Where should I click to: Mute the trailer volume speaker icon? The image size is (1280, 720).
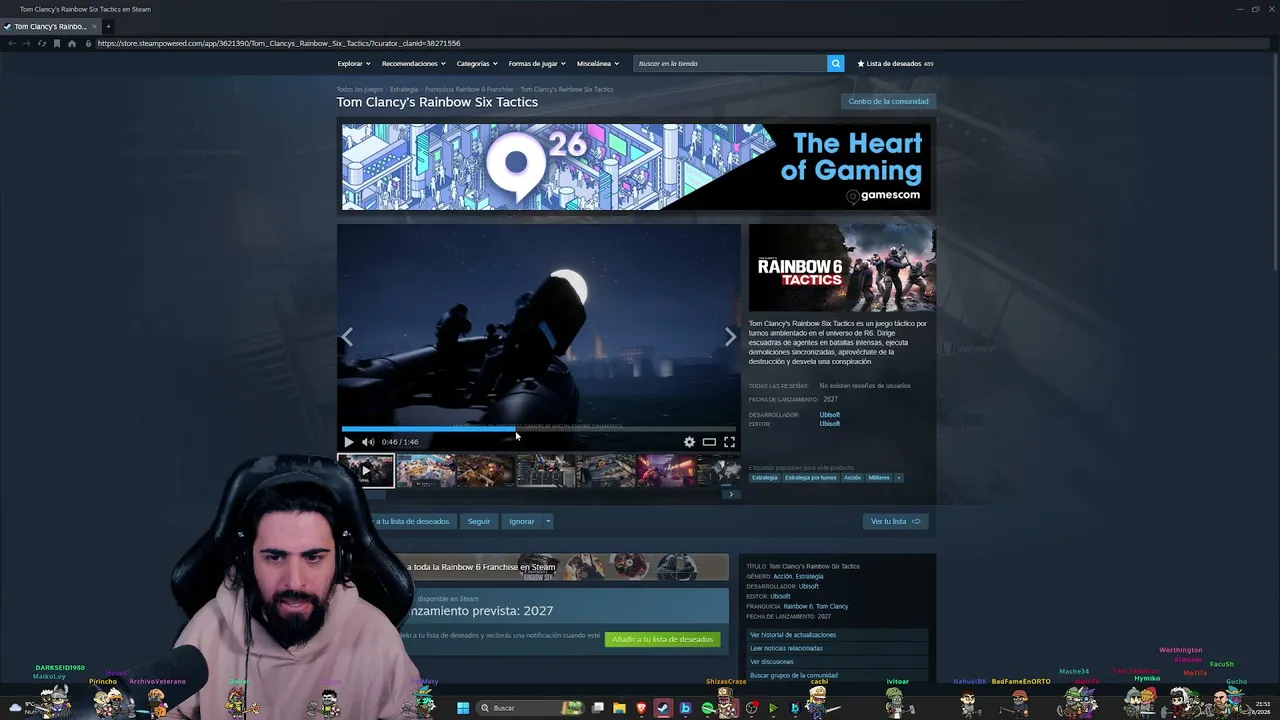pos(368,442)
